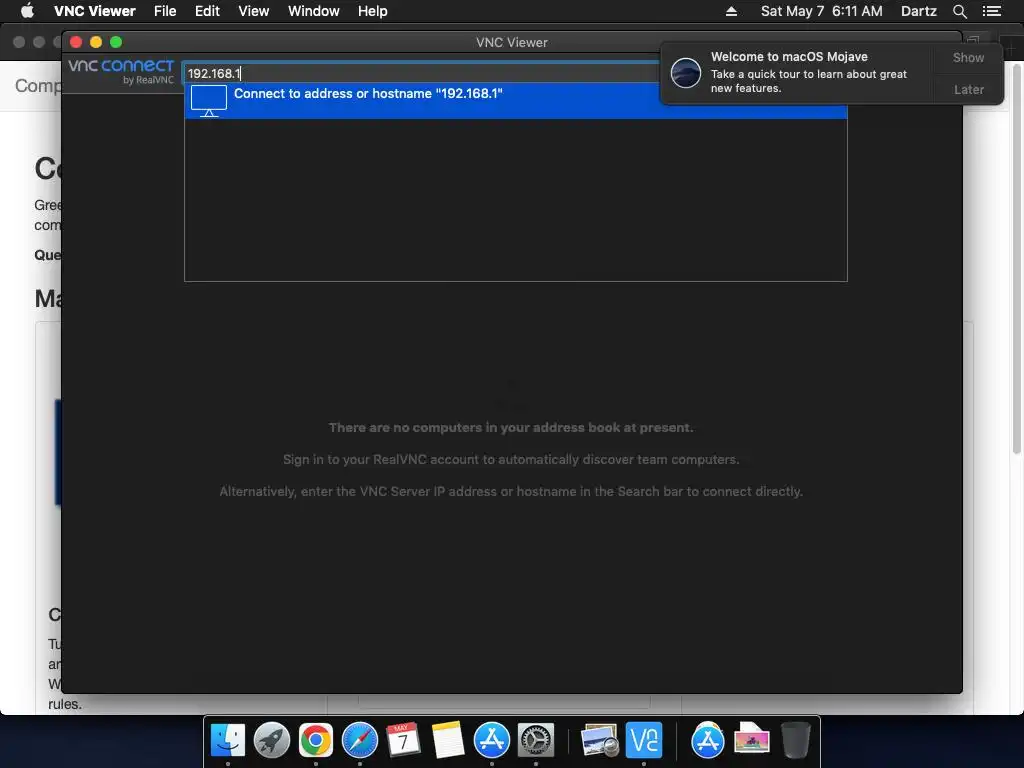Minimize the VNC Viewer window with the yellow button
This screenshot has height=768, width=1024.
pos(96,42)
